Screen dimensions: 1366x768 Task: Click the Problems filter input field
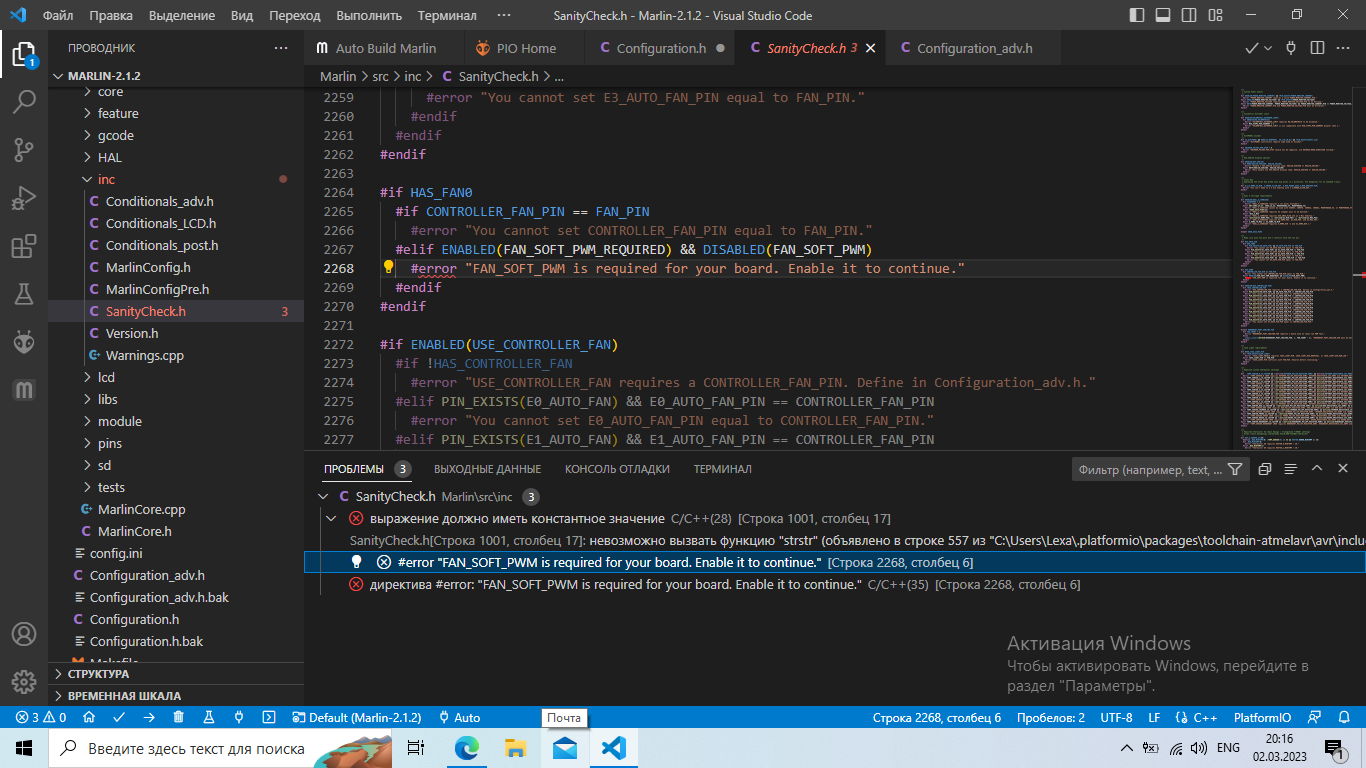(x=1150, y=469)
